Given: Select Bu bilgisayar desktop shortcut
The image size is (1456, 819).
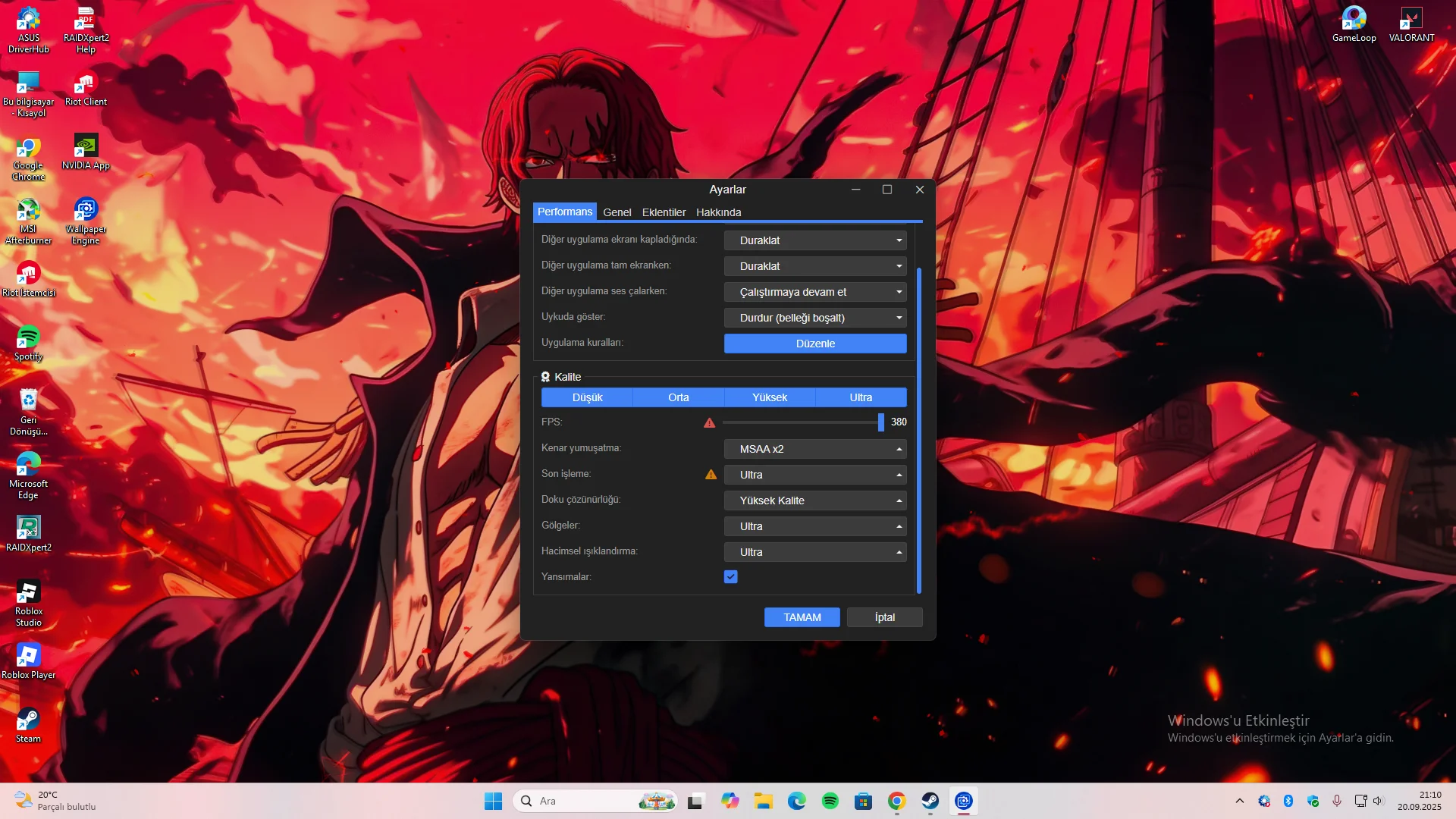Looking at the screenshot, I should click(29, 94).
